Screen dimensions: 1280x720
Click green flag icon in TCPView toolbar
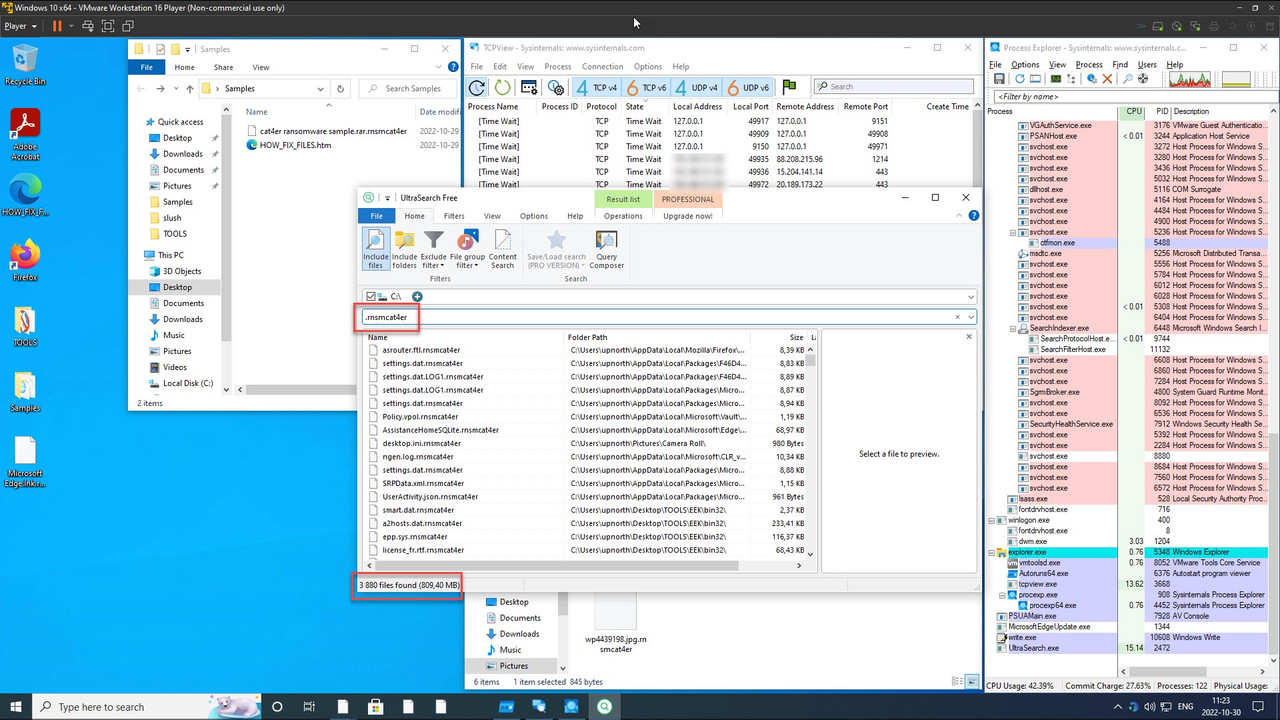pos(789,87)
